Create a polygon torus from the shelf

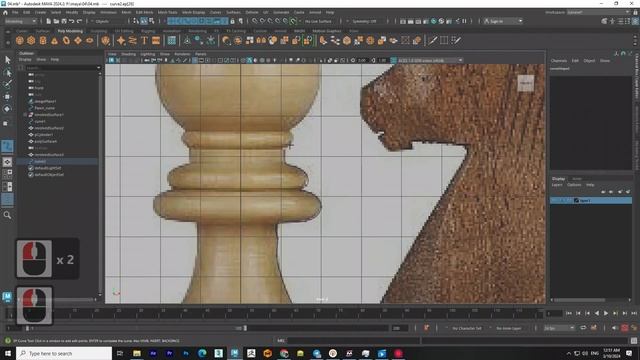click(66, 40)
